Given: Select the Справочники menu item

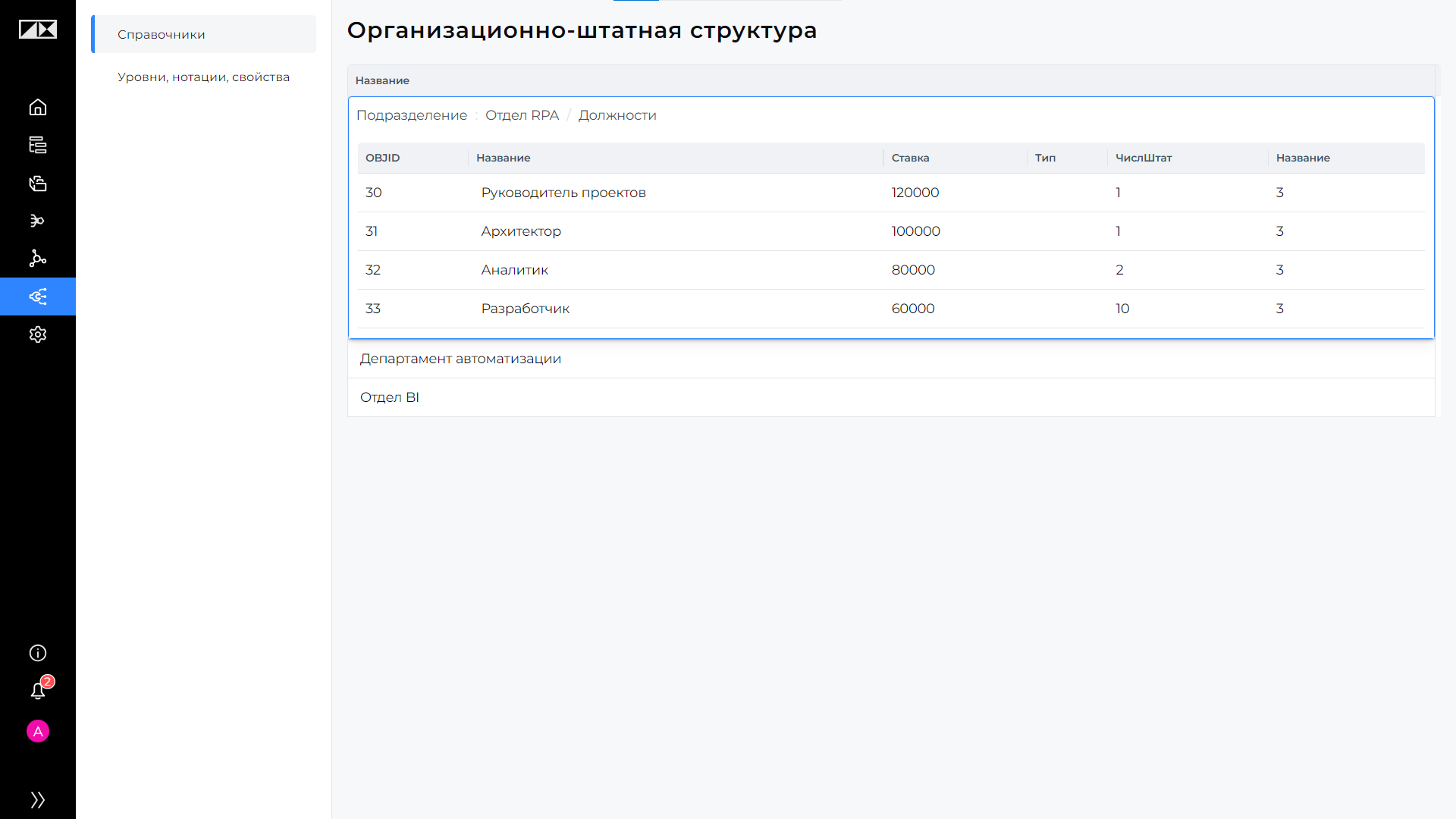Looking at the screenshot, I should click(203, 34).
